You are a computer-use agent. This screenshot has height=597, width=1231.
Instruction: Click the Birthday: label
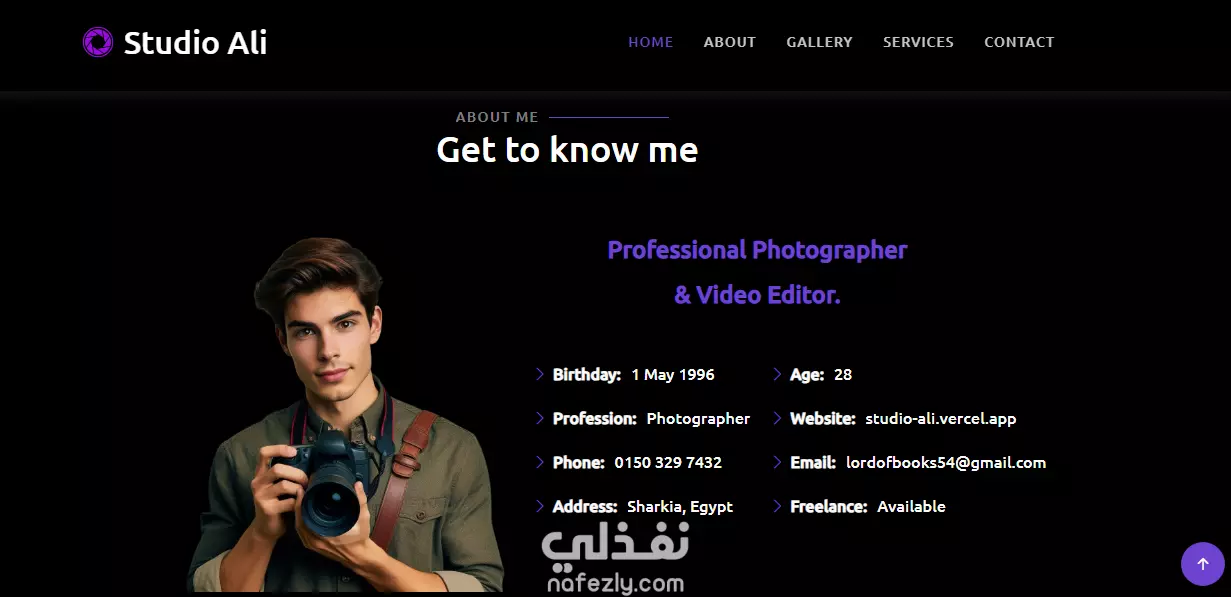[587, 374]
